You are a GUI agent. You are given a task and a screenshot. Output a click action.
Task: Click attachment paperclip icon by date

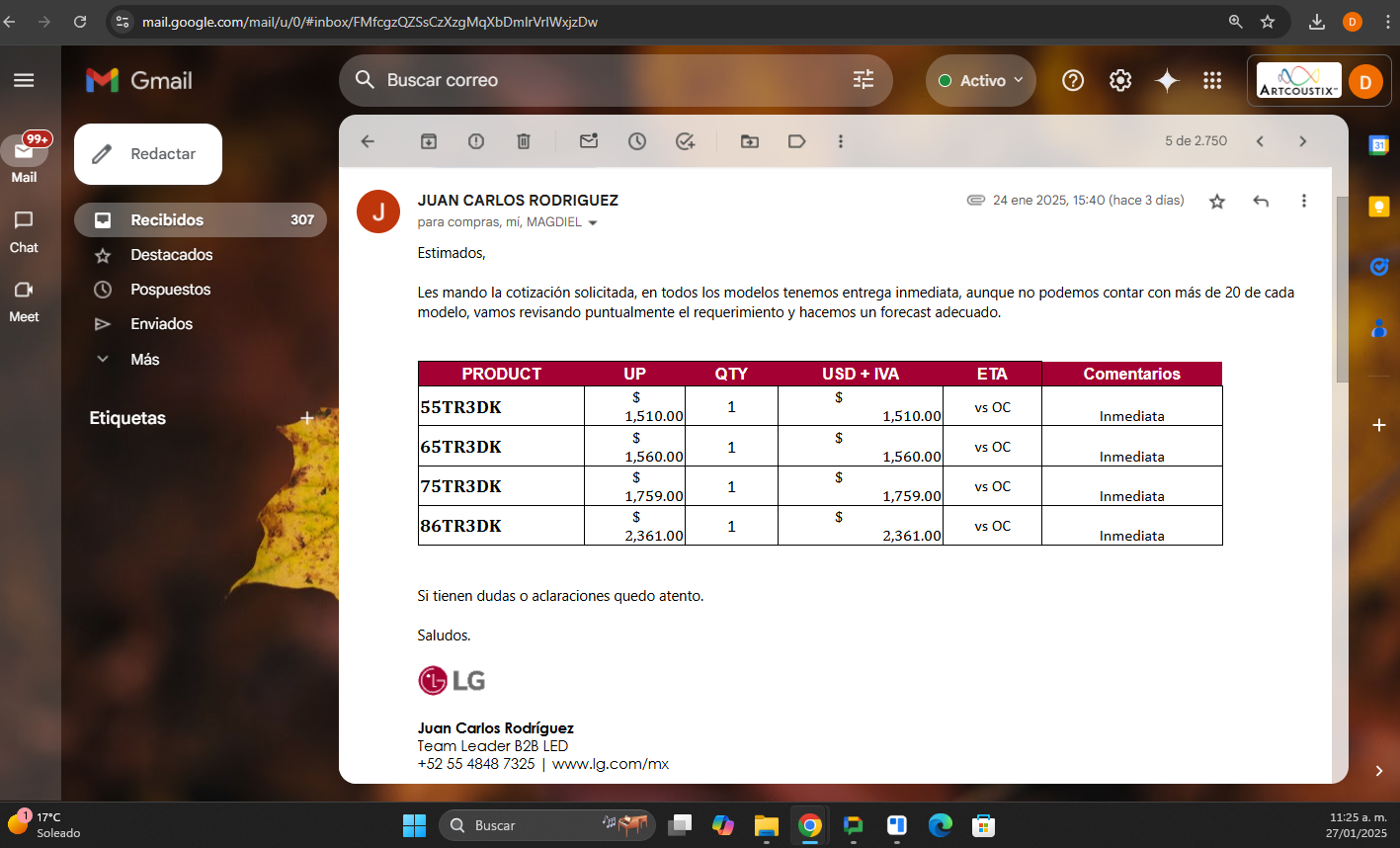pos(976,200)
